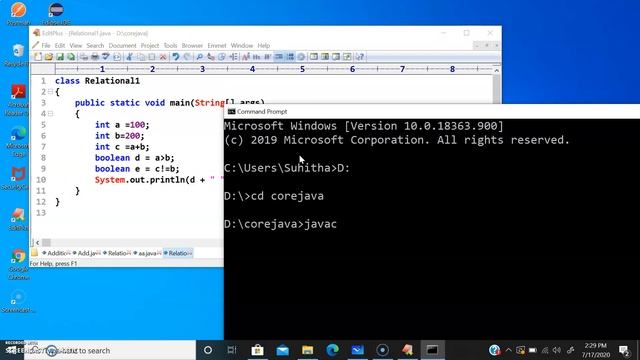Click the Save All icon in EditPlus toolbar
The image size is (640, 360).
click(71, 57)
